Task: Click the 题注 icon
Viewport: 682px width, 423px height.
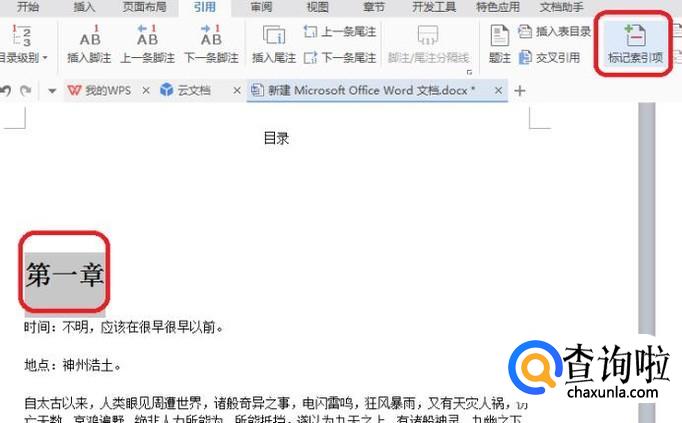Action: click(x=500, y=44)
